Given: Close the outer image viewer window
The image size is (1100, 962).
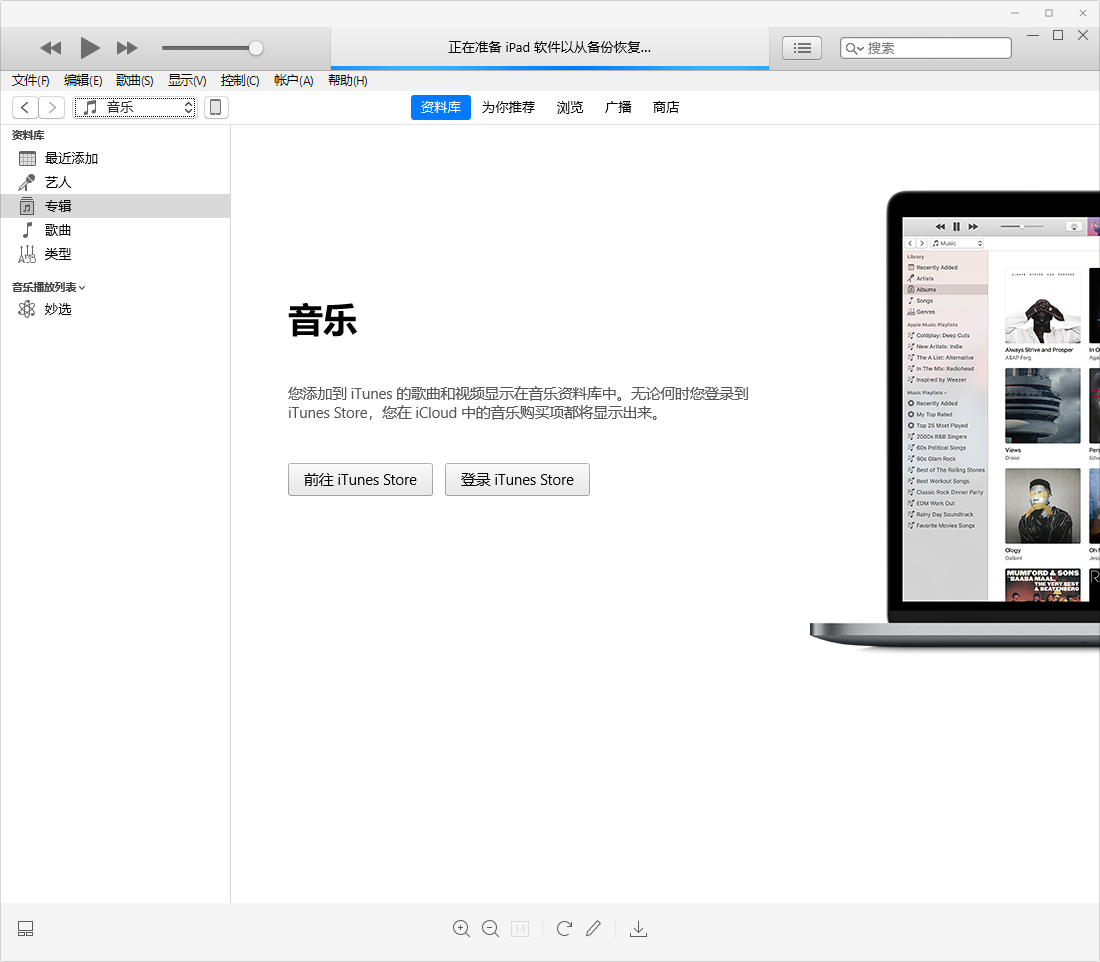Looking at the screenshot, I should tap(1082, 13).
